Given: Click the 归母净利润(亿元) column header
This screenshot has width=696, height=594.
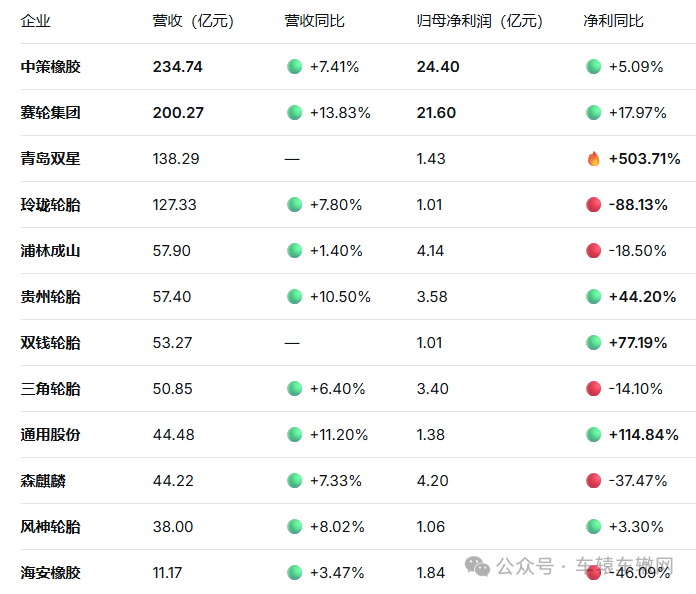Looking at the screenshot, I should [x=479, y=21].
